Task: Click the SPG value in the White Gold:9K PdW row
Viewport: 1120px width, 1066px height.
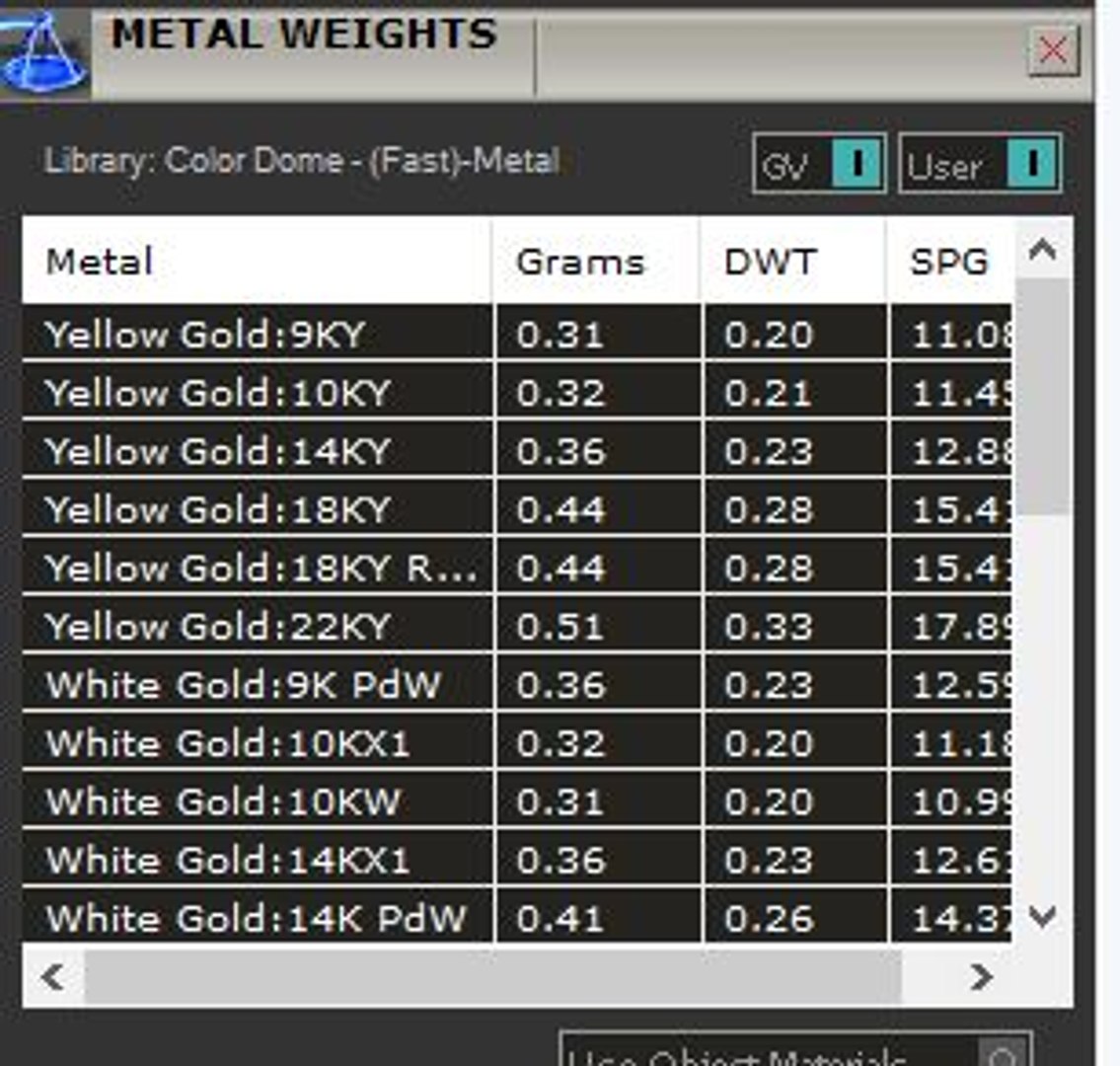Action: [x=961, y=684]
